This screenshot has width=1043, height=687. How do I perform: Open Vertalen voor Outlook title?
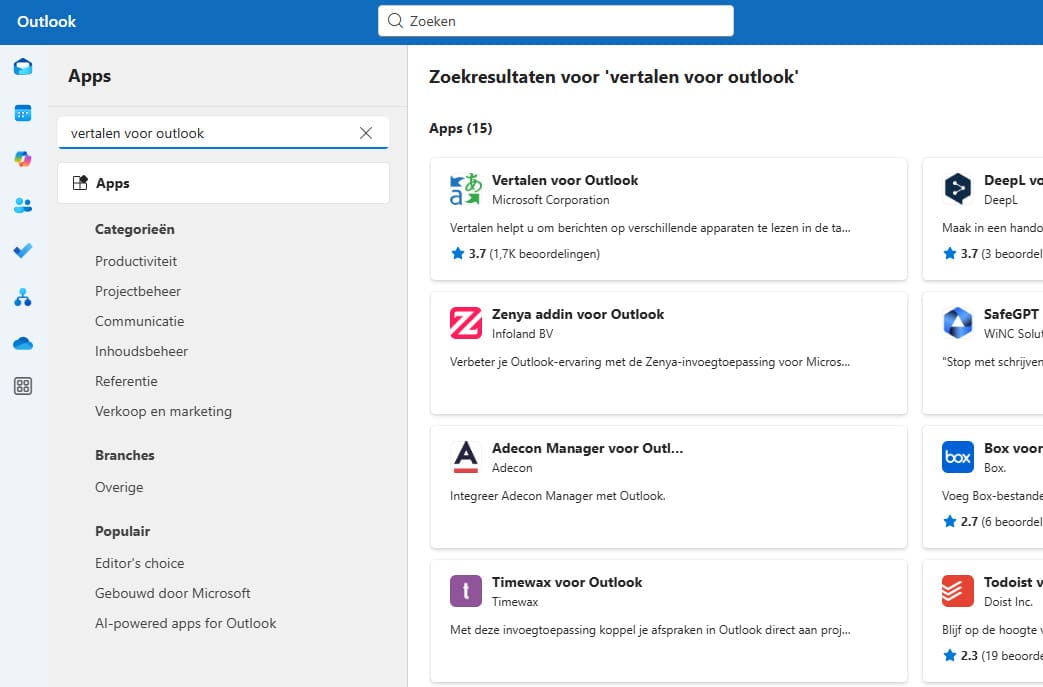click(565, 180)
